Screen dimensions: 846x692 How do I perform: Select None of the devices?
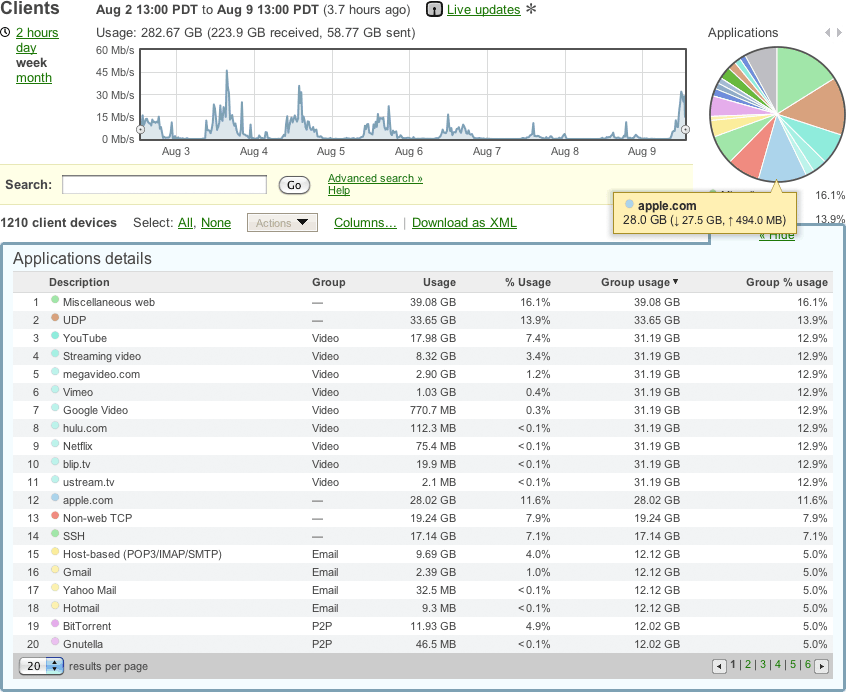tap(216, 223)
